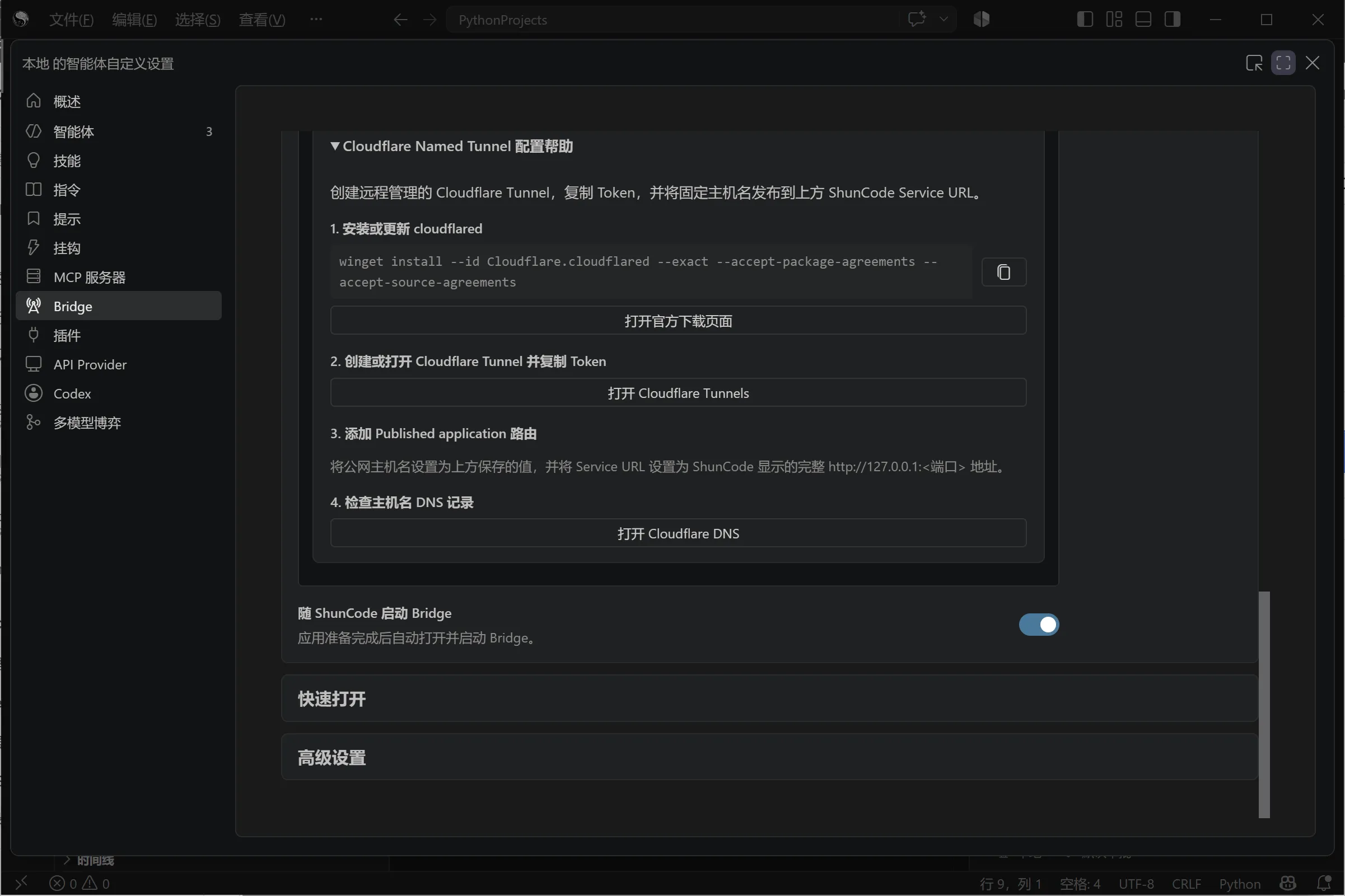Toggle the primary side bar layout
This screenshot has width=1345, height=896.
point(1085,20)
